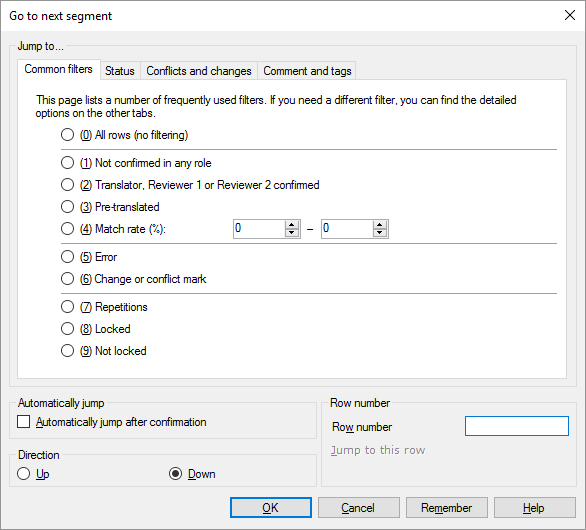Set direction to Up
The width and height of the screenshot is (586, 530).
(24, 474)
